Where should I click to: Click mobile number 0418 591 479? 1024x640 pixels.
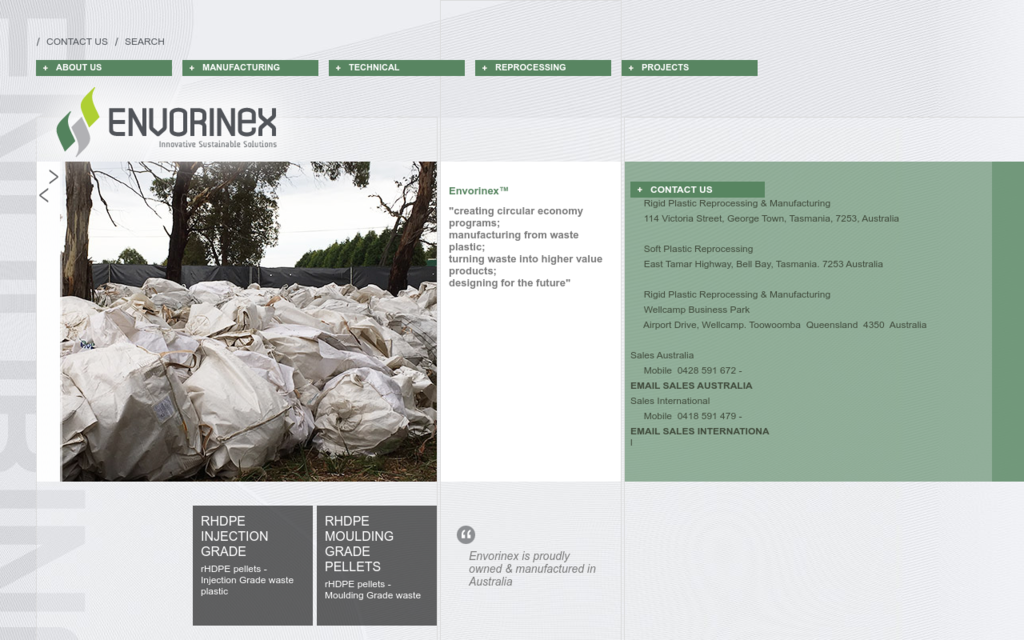coord(706,416)
